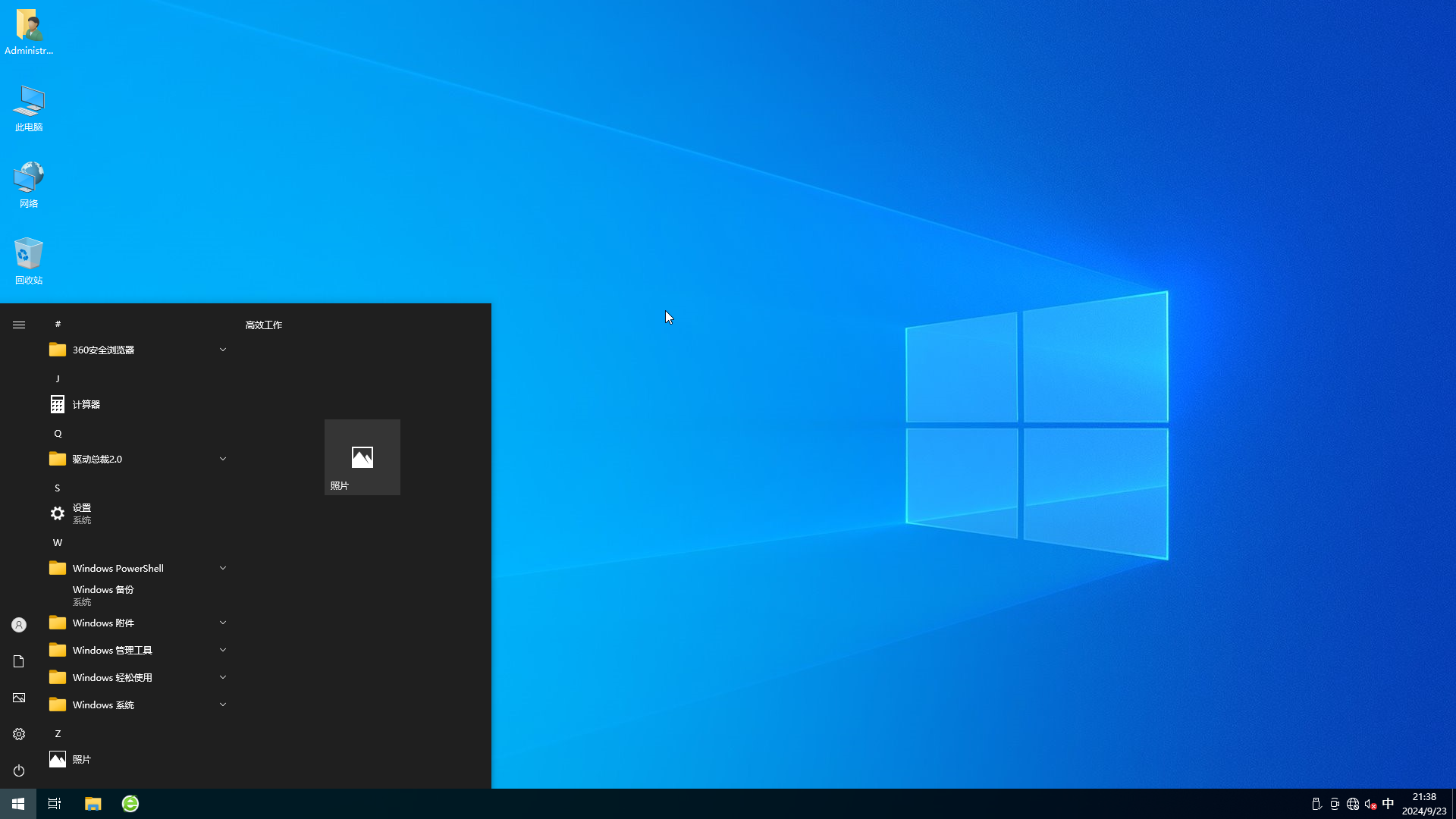Open File Explorer from the taskbar

(x=93, y=804)
